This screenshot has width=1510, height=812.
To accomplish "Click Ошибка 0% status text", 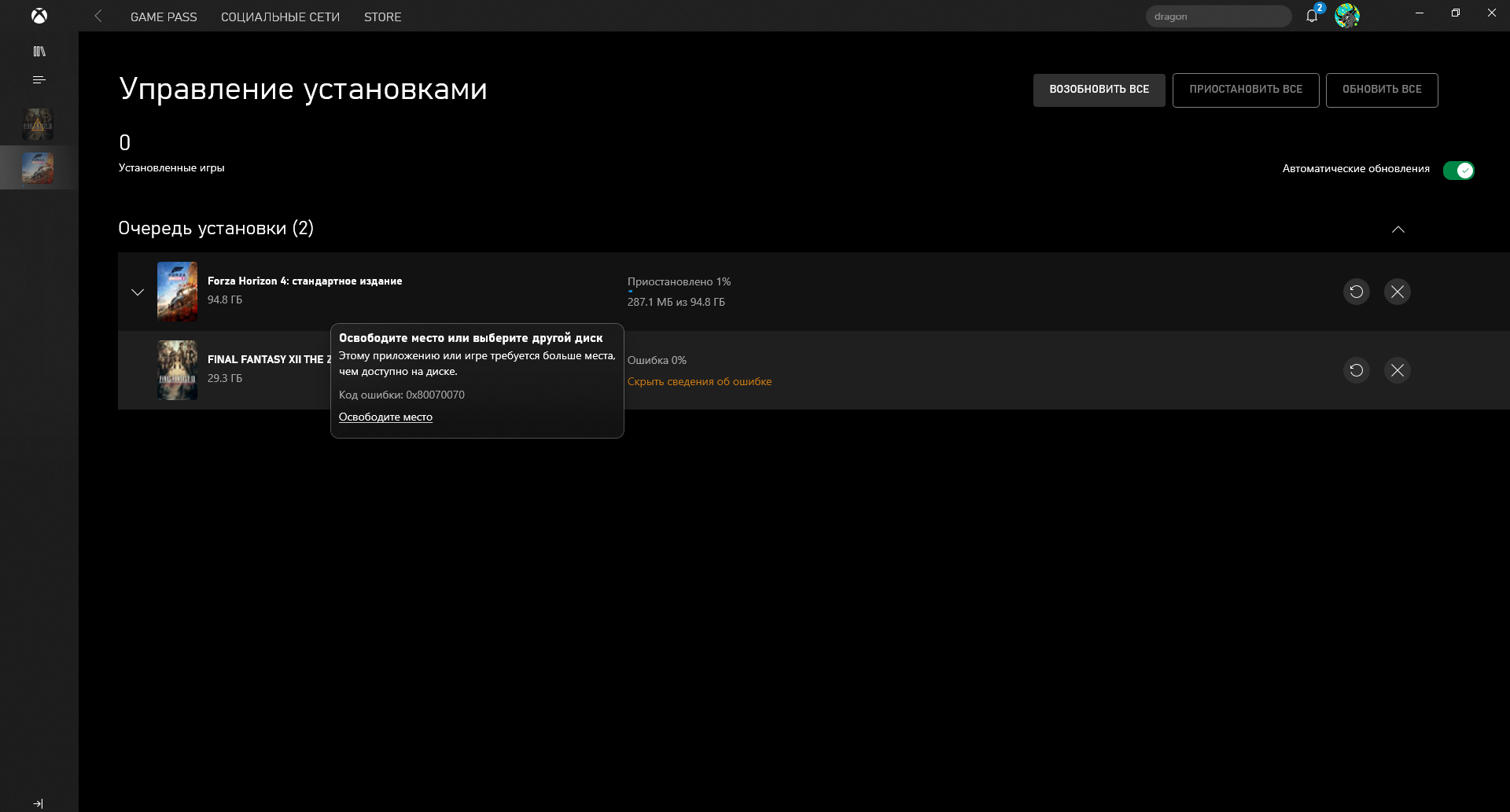I will 657,360.
